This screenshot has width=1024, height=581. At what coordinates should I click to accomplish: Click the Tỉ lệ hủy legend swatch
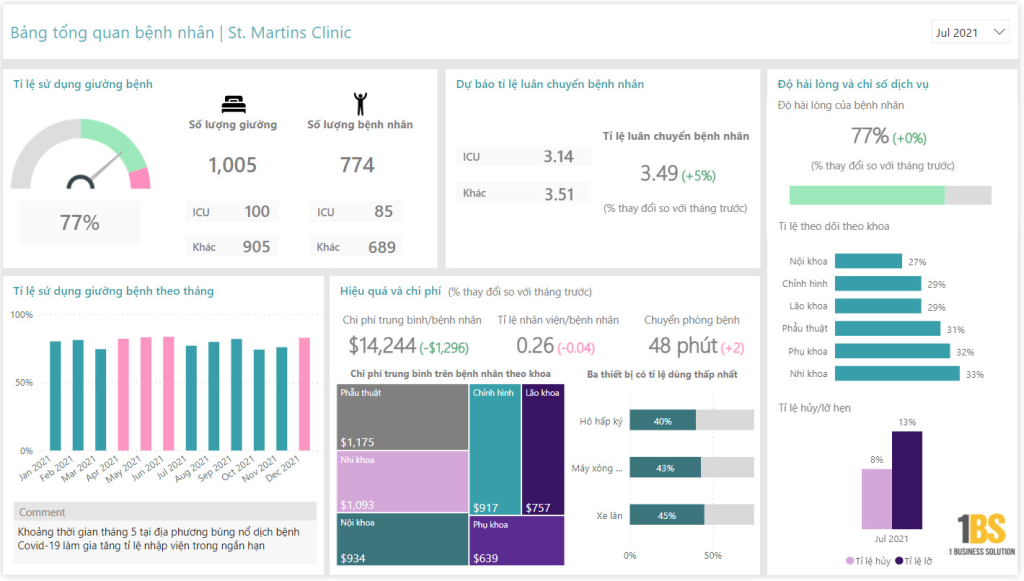(850, 561)
